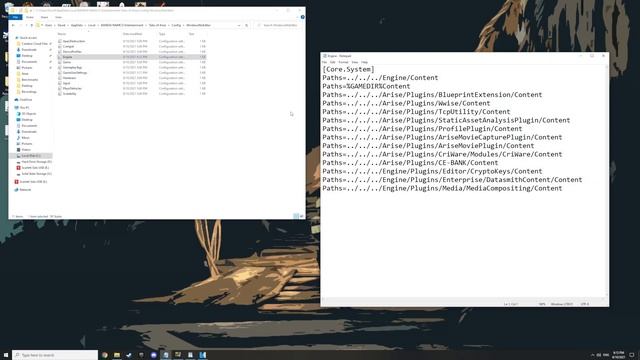Open Recordings folder in navigation pane
Viewport: 640px width, 360px height.
pos(29,92)
